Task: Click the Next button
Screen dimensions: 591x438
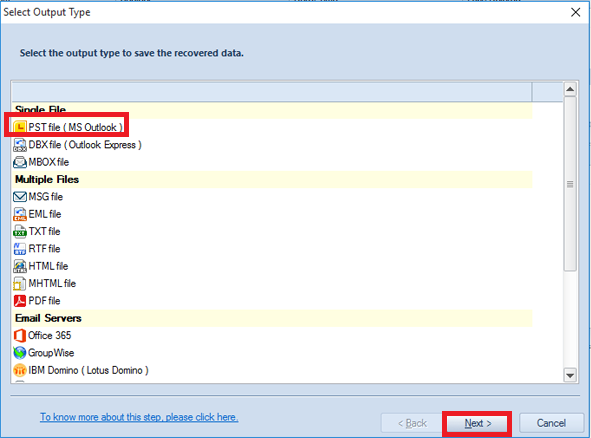Action: (478, 423)
